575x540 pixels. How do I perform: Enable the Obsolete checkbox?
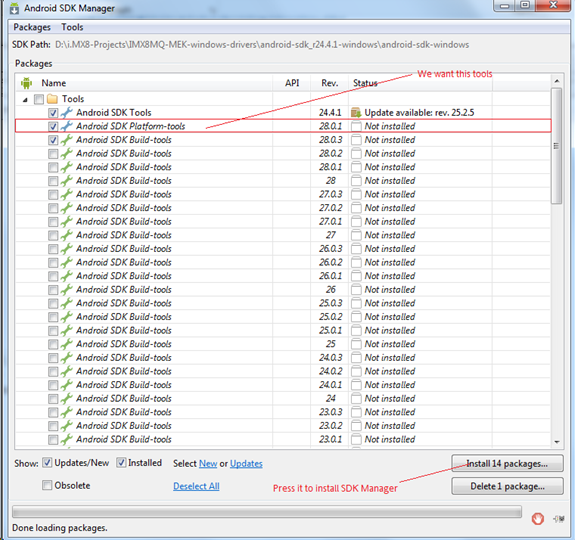click(x=47, y=485)
